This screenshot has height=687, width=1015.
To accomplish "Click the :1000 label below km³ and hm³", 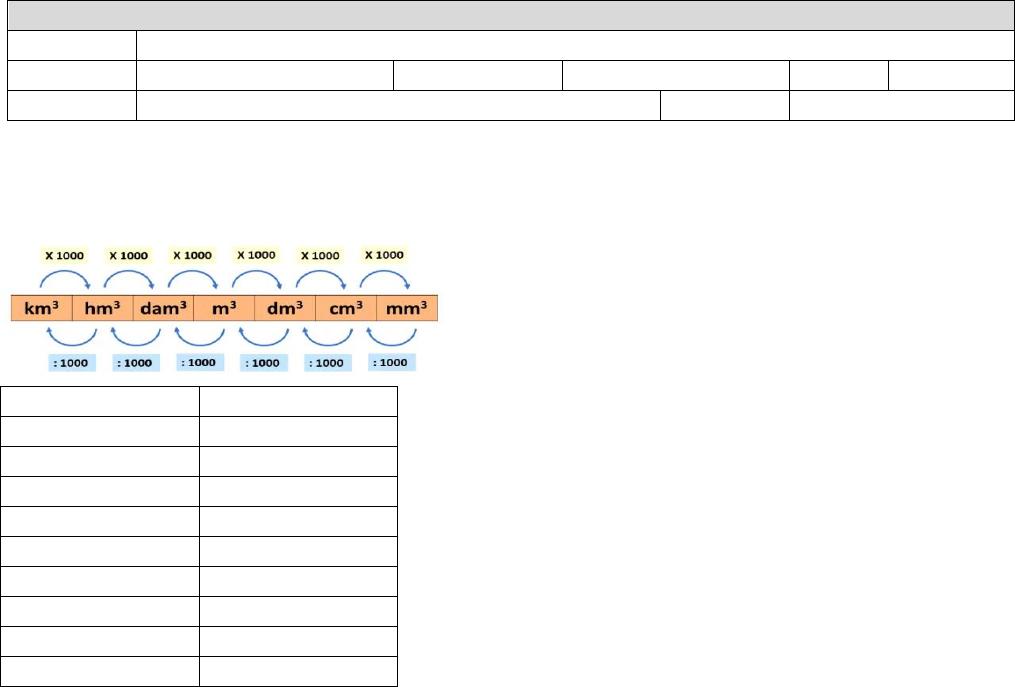I will click(70, 362).
